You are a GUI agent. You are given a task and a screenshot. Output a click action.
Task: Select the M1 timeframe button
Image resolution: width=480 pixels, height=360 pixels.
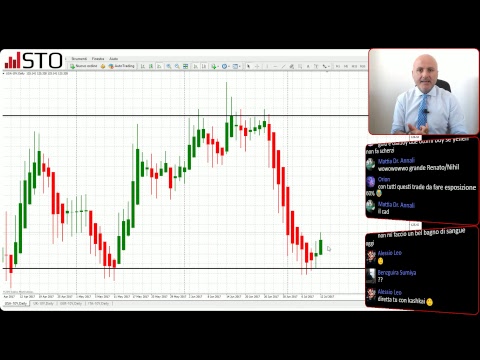338,66
